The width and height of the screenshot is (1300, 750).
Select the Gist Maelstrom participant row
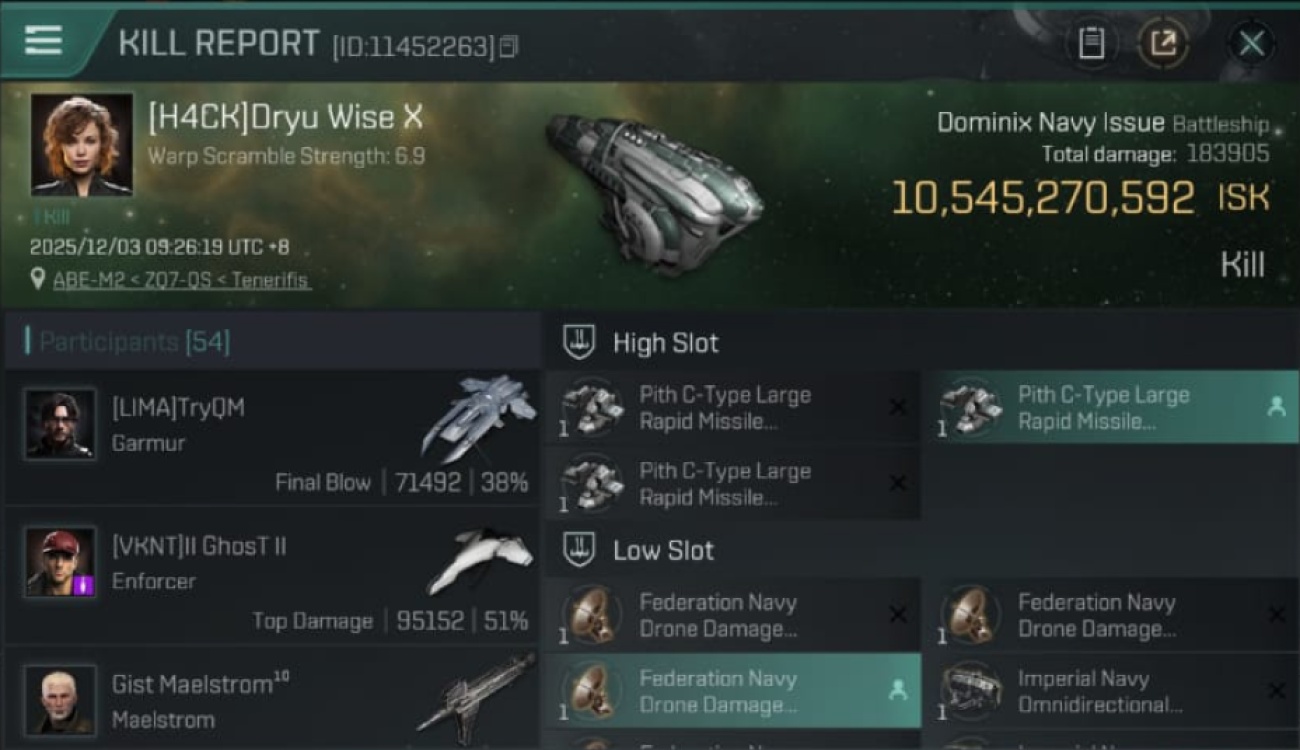pyautogui.click(x=272, y=700)
